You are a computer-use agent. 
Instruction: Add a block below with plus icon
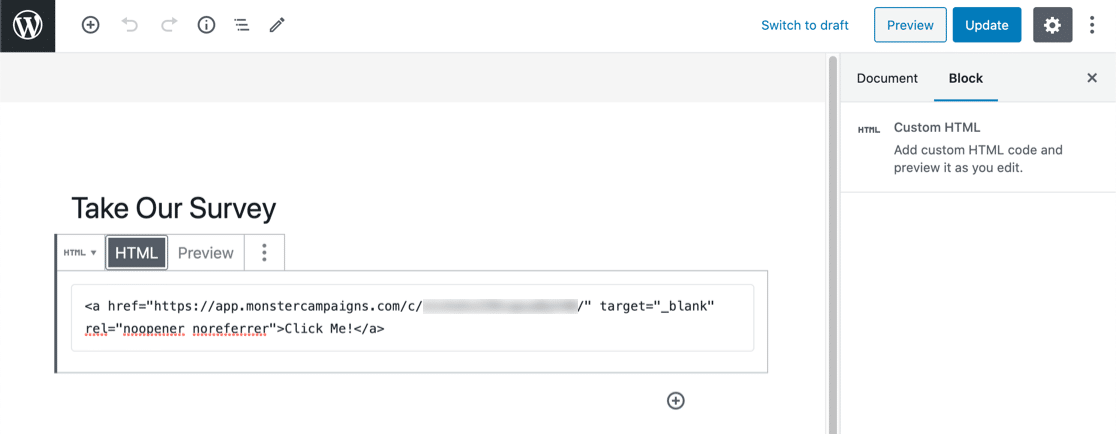[676, 401]
